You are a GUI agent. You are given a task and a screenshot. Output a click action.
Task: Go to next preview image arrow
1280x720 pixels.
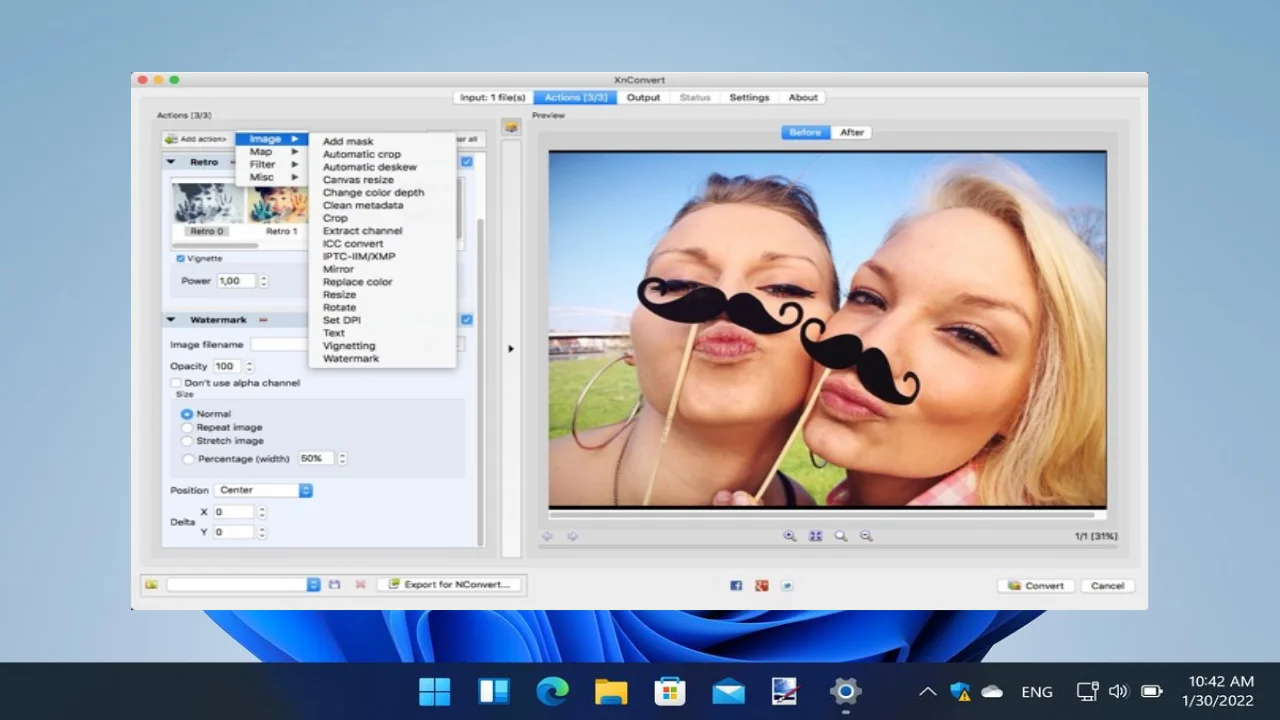tap(573, 536)
